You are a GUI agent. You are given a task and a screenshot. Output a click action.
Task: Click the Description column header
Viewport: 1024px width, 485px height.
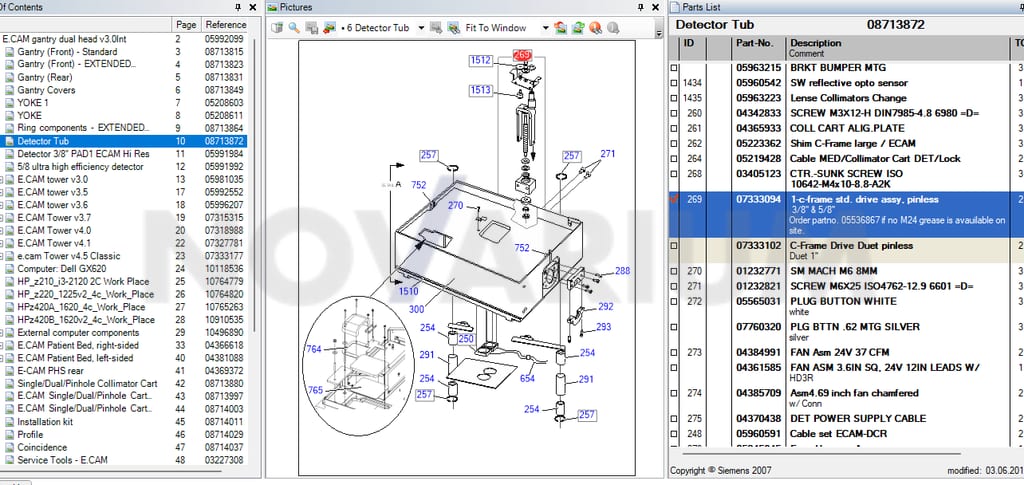point(897,48)
